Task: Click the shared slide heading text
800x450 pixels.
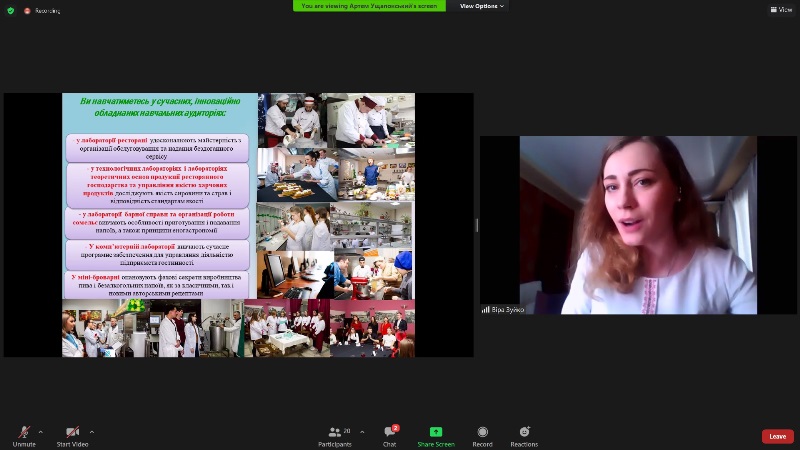Action: [x=160, y=107]
